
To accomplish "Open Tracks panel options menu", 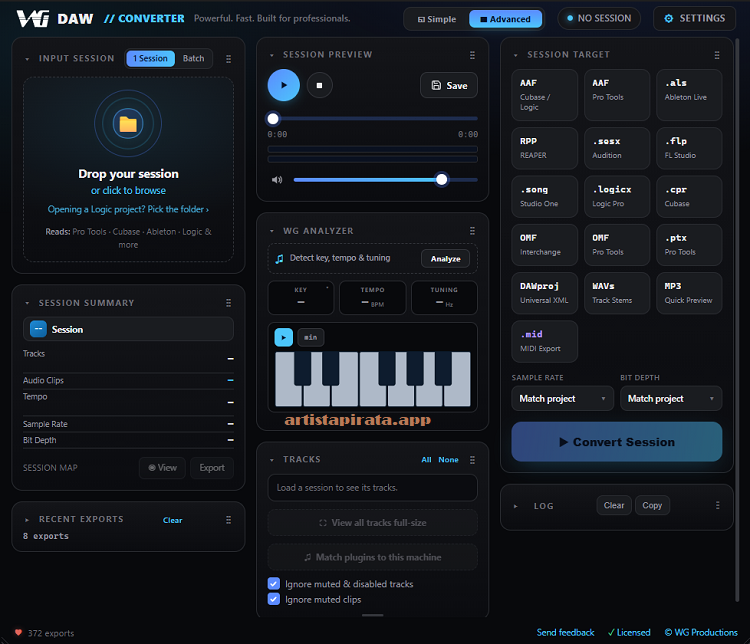I will pos(472,460).
